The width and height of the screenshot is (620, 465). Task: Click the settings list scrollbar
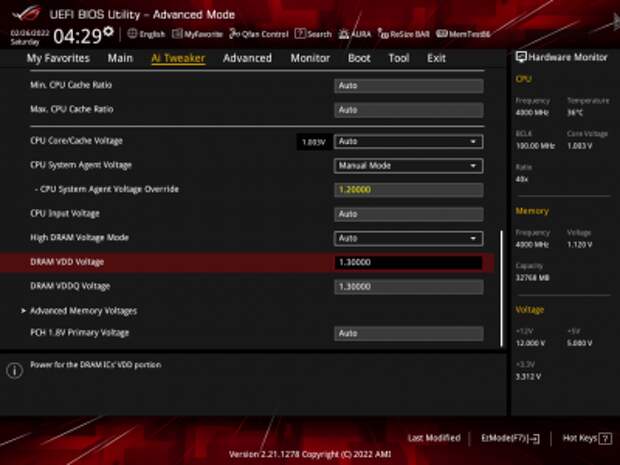(502, 289)
